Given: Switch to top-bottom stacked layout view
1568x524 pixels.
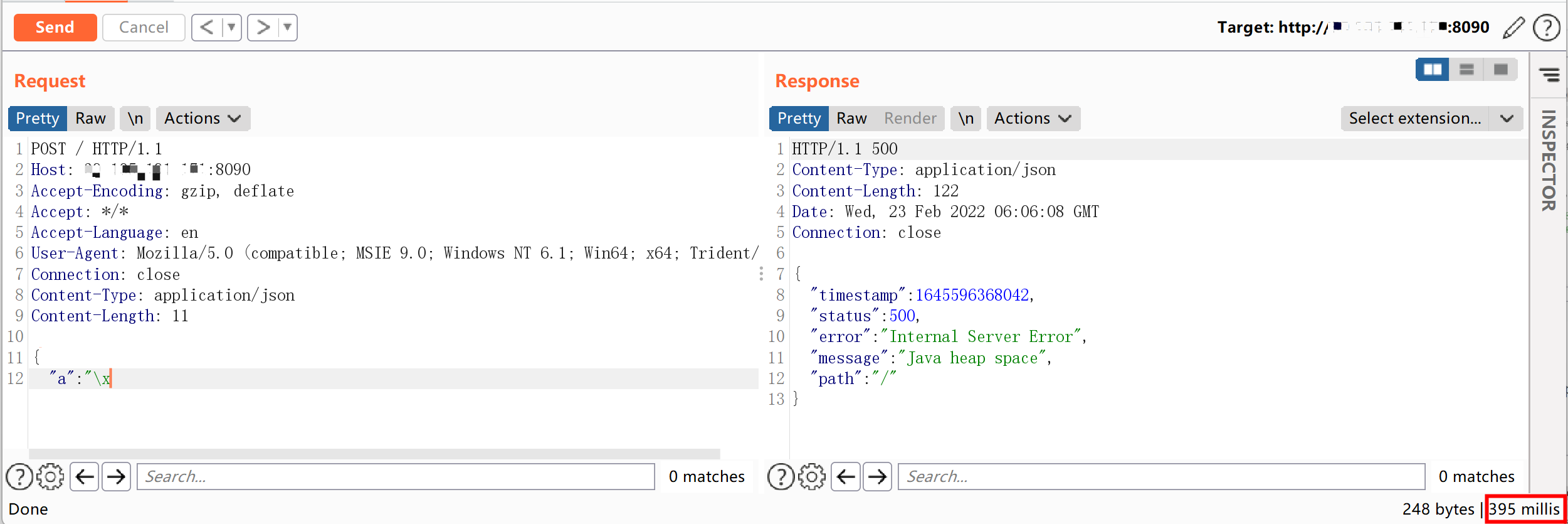Looking at the screenshot, I should pos(1466,70).
